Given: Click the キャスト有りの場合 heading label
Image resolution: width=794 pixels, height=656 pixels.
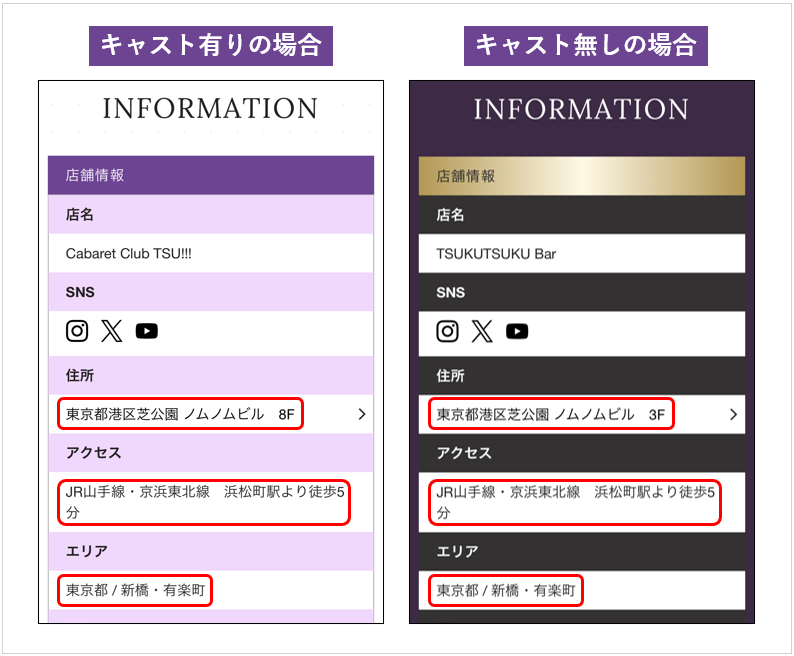Looking at the screenshot, I should [x=211, y=46].
